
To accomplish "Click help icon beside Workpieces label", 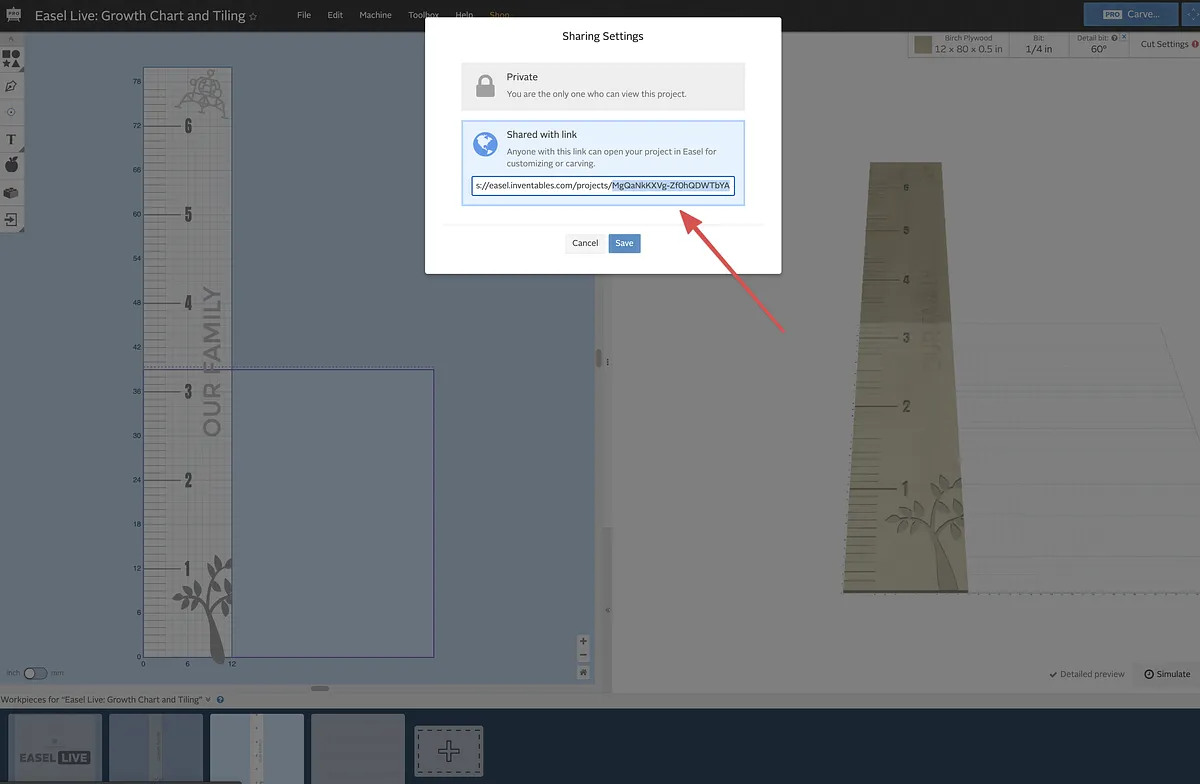I will pyautogui.click(x=220, y=700).
